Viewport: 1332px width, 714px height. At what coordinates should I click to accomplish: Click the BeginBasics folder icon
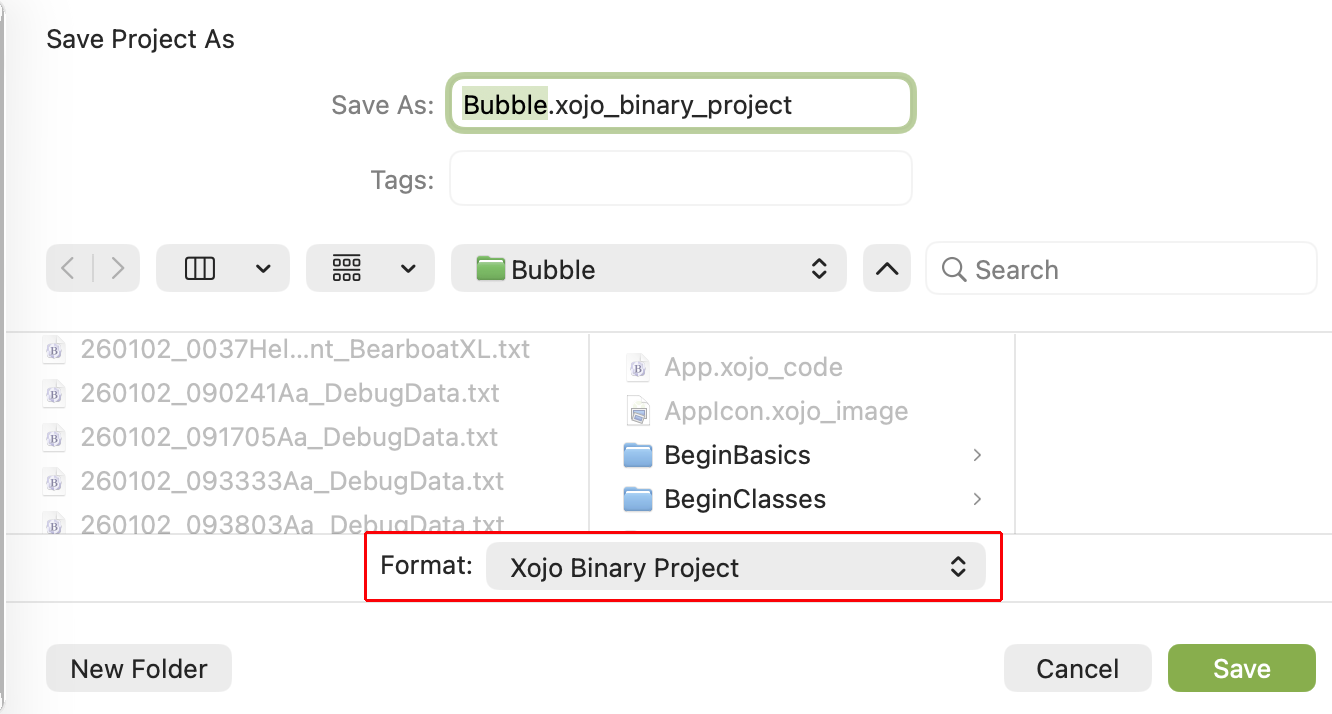(x=638, y=456)
